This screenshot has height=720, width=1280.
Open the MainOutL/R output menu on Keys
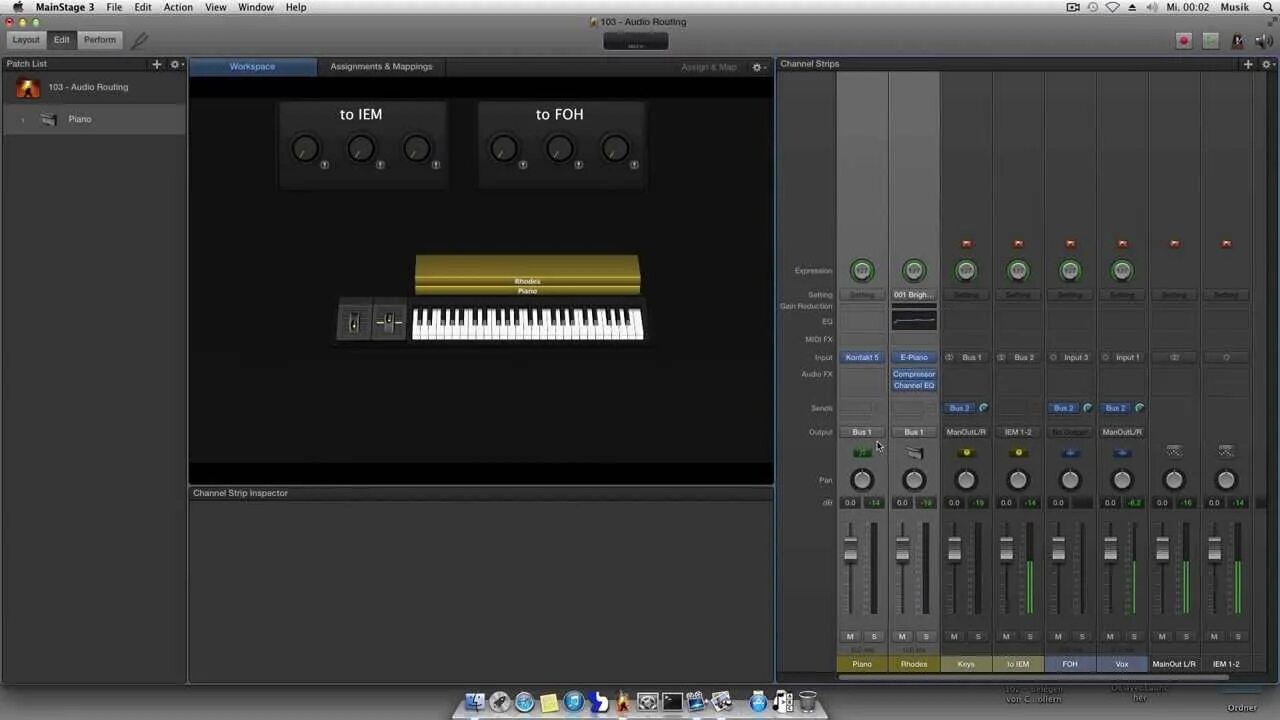966,432
